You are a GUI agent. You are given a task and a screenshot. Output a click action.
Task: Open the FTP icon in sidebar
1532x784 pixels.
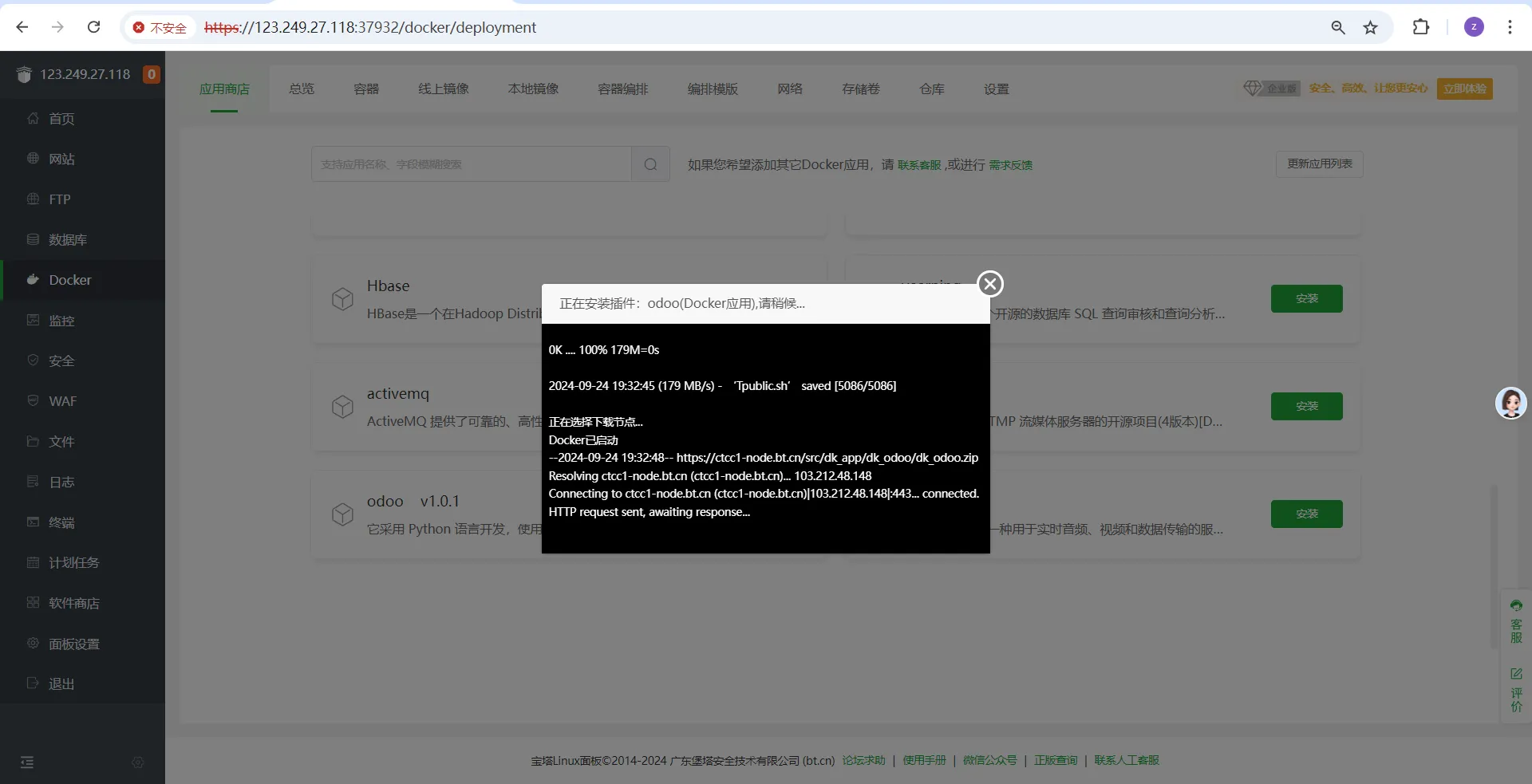tap(33, 199)
